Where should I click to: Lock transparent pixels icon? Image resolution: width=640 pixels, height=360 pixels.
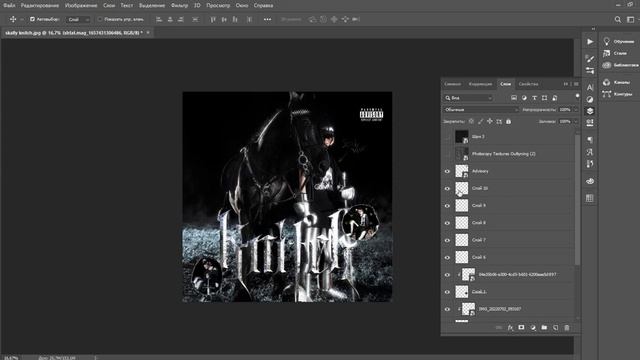pos(471,121)
